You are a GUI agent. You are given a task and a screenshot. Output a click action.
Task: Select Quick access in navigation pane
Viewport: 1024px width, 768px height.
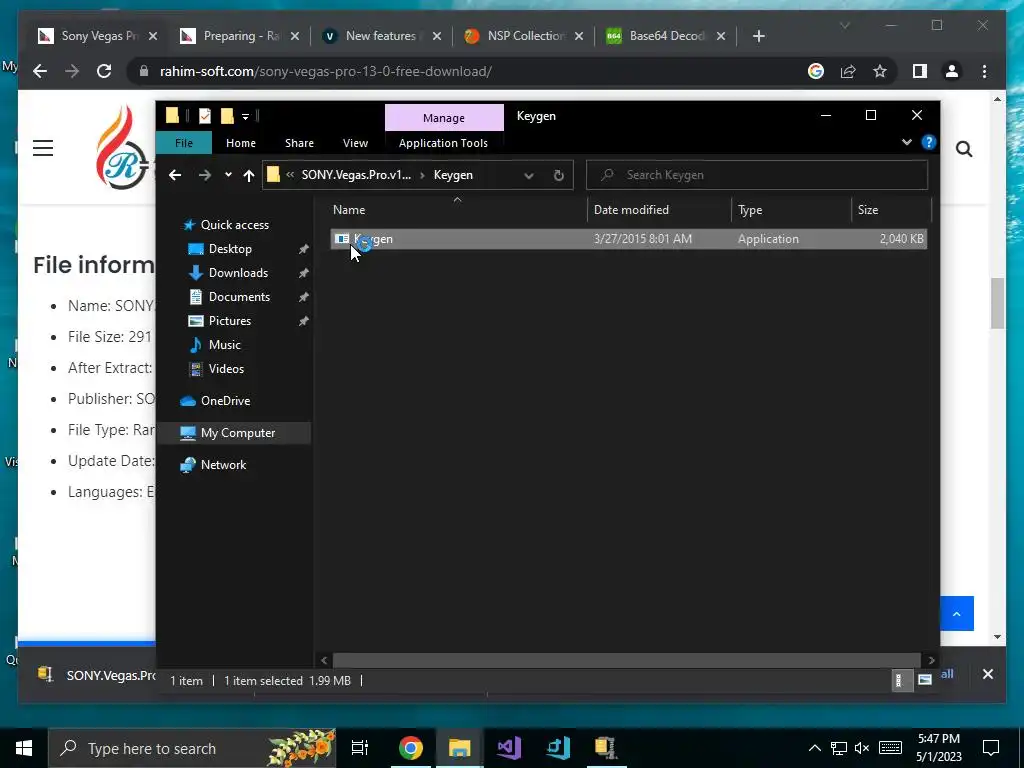click(234, 225)
